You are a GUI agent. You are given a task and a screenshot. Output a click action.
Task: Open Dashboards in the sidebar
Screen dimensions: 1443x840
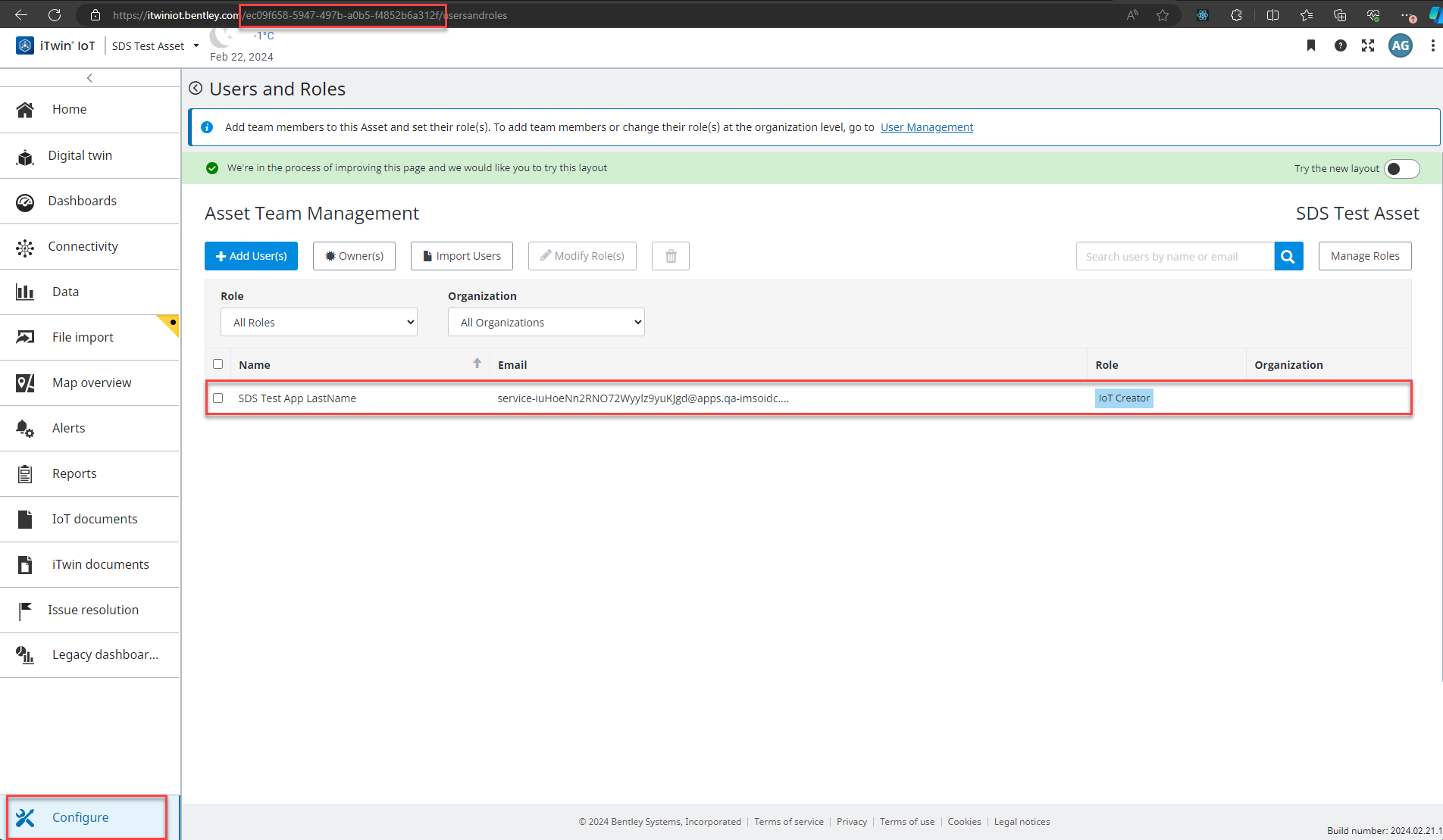[82, 201]
